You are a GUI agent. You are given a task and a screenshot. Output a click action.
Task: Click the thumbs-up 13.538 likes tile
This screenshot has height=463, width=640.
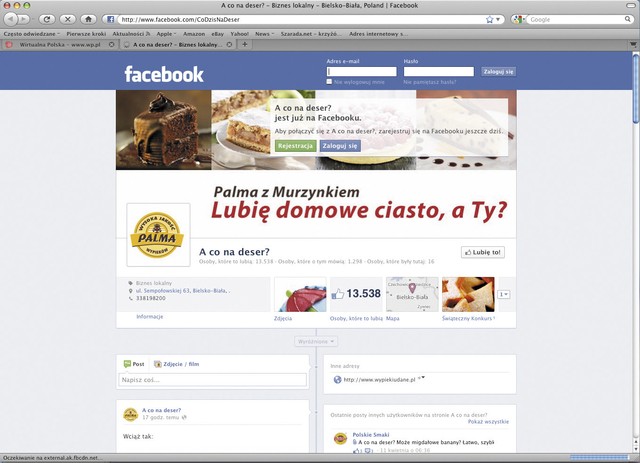pyautogui.click(x=356, y=294)
